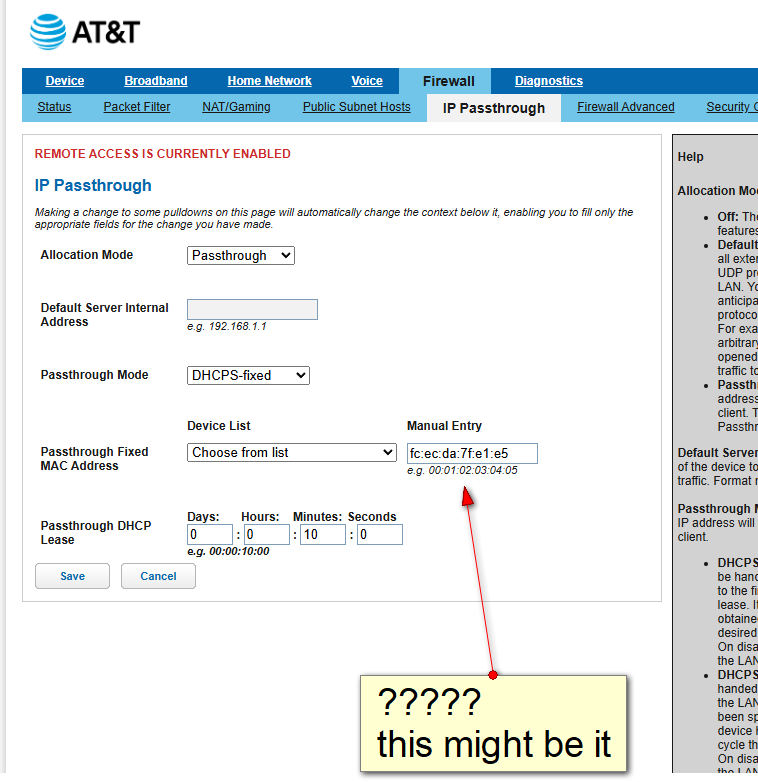Viewport: 758px width, 782px height.
Task: Click the Manual Entry MAC address field
Action: 472,454
